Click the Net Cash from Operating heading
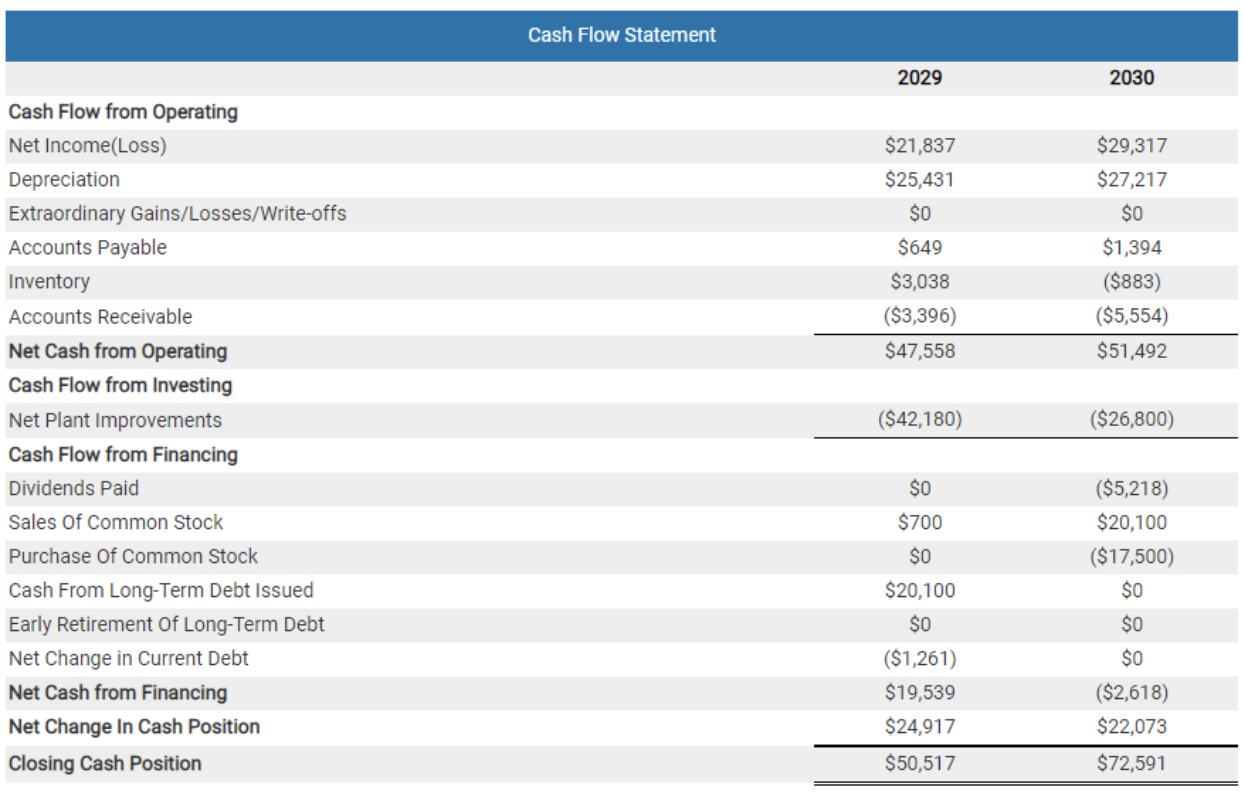Viewport: 1244px width, 806px height. tap(116, 351)
